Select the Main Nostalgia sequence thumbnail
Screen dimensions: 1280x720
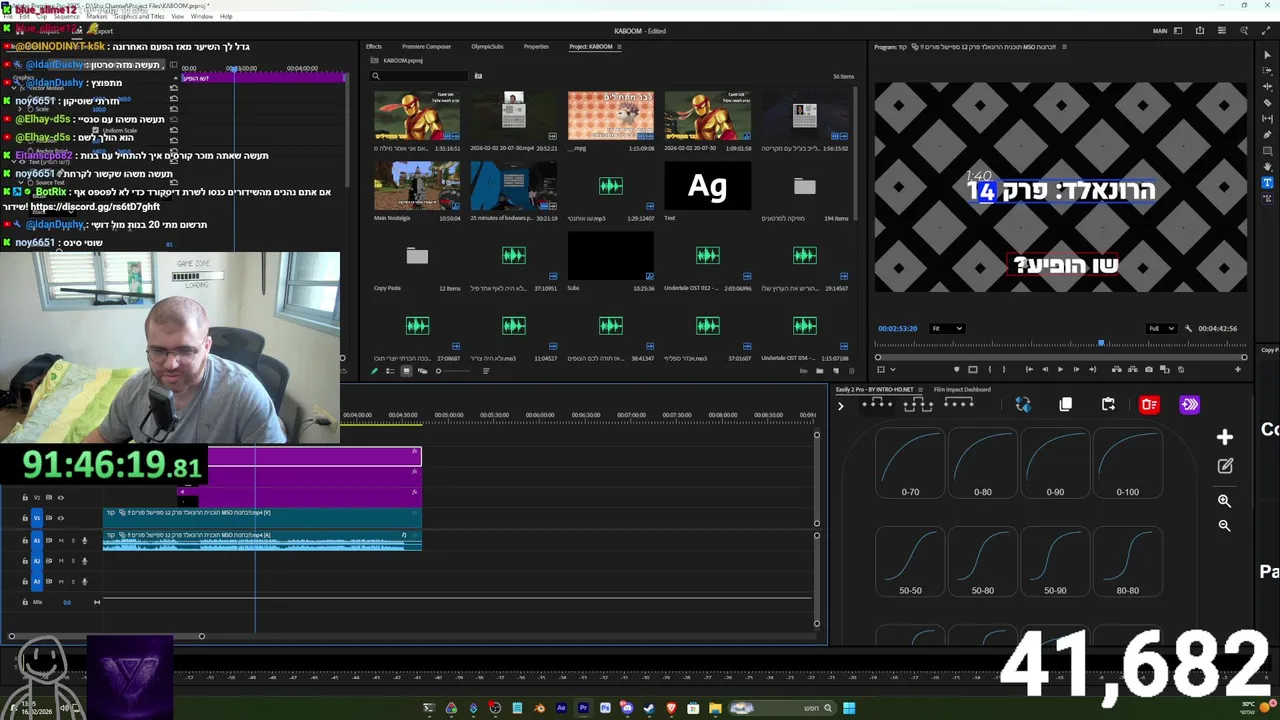click(x=417, y=185)
